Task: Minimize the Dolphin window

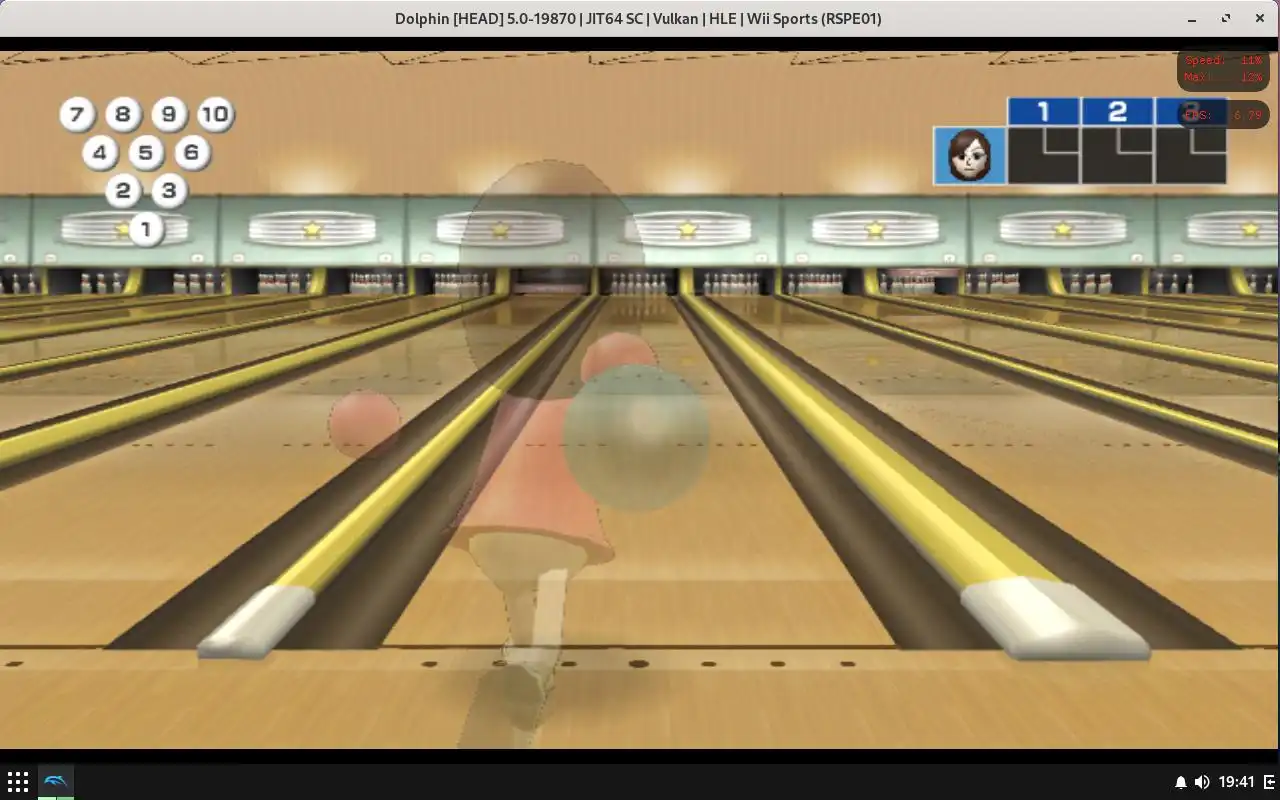Action: click(x=1192, y=18)
